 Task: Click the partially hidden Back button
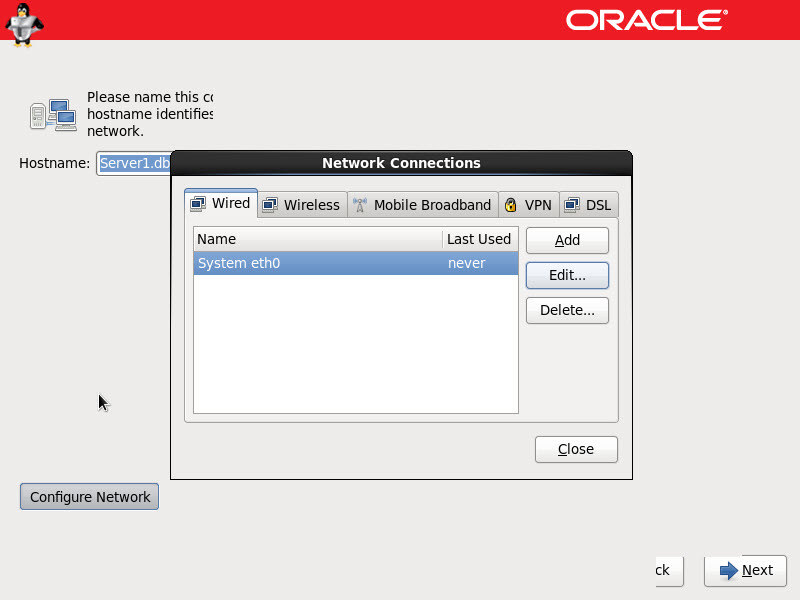click(x=669, y=570)
